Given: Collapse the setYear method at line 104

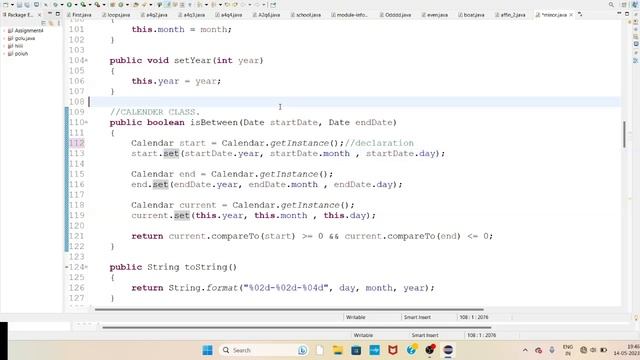Looking at the screenshot, I should (86, 60).
